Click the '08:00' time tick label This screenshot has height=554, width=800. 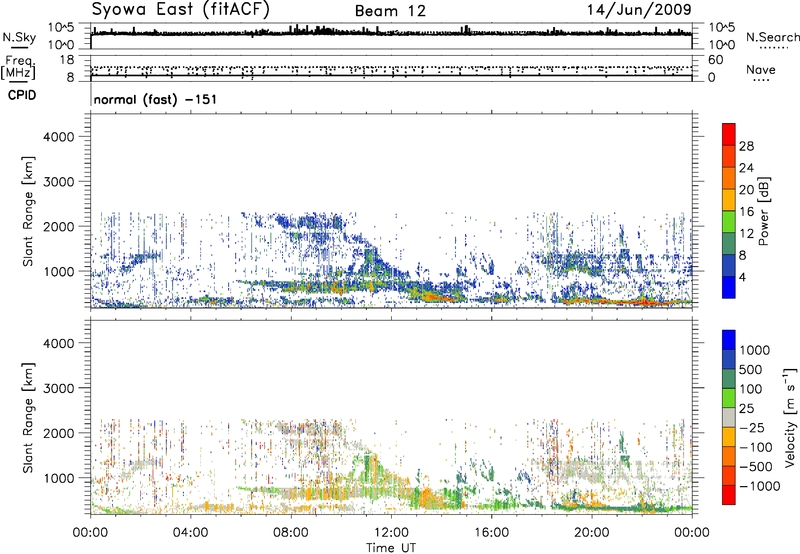tap(291, 533)
